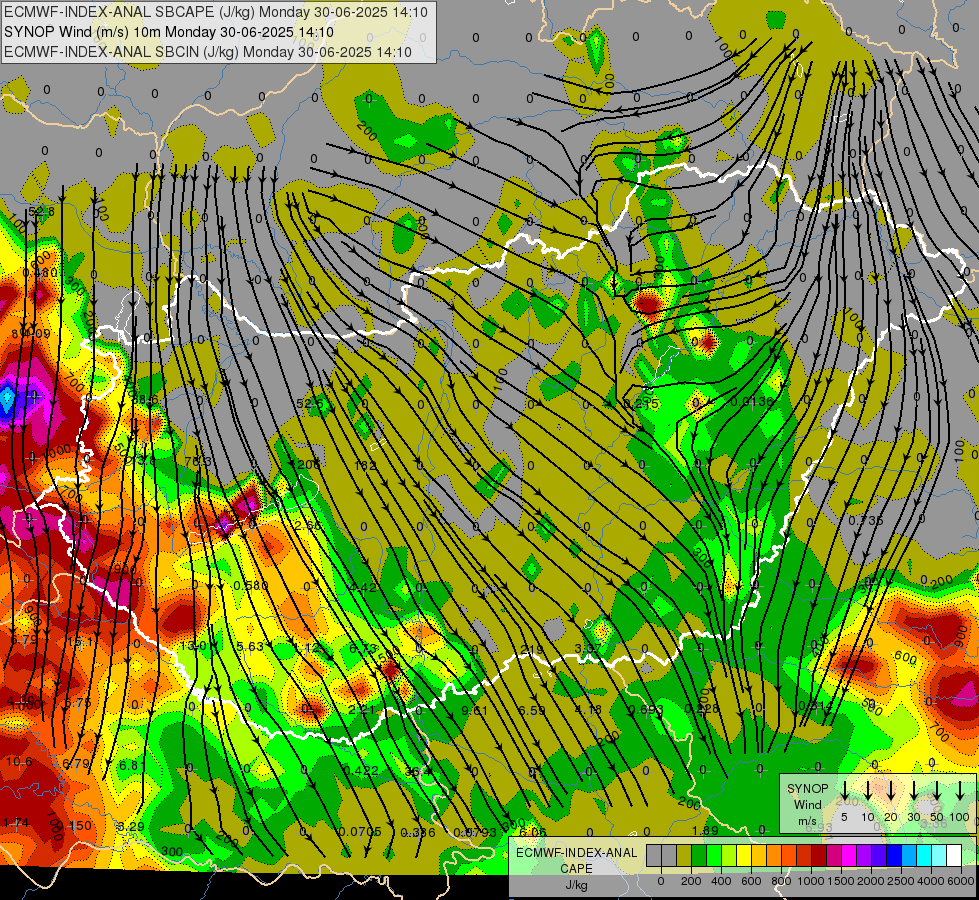
Task: Click the ECMWF-INDEX-ANAL label in bottom legend
Action: 576,853
